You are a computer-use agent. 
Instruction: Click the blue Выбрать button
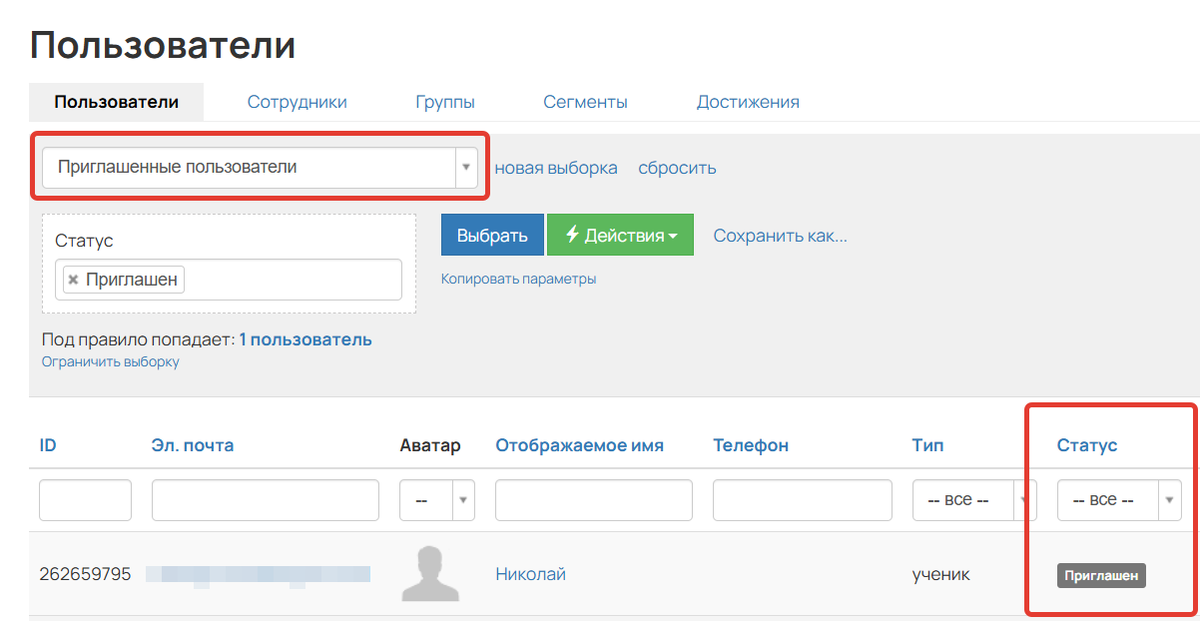(x=492, y=234)
